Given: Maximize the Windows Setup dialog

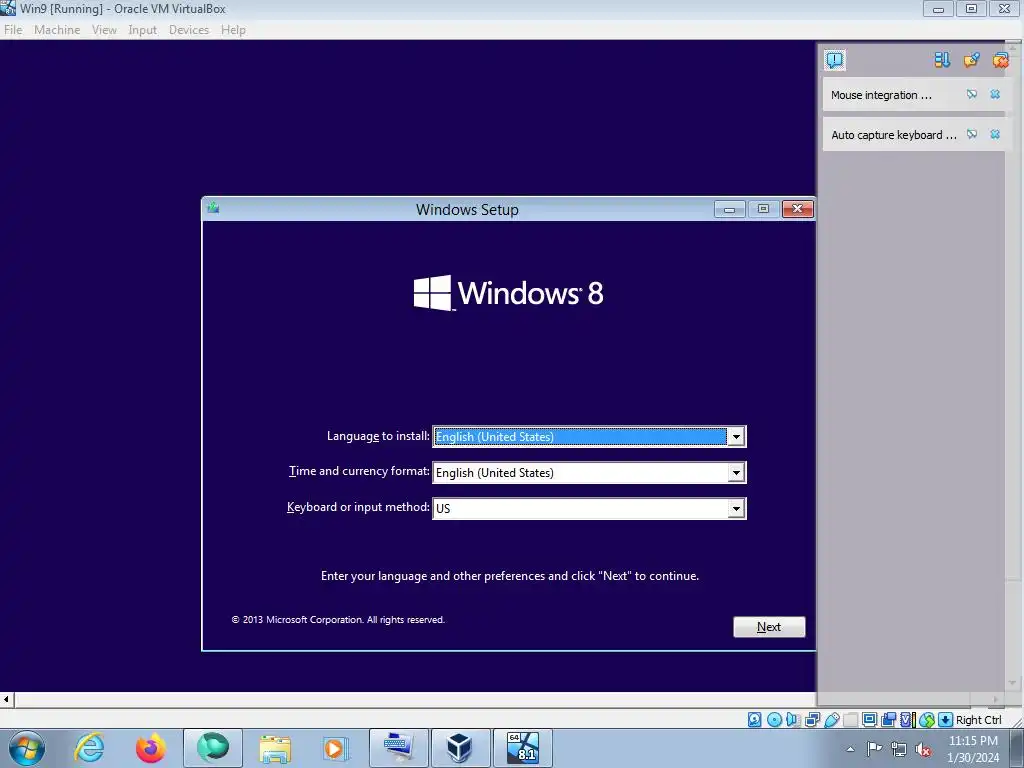Looking at the screenshot, I should (763, 209).
